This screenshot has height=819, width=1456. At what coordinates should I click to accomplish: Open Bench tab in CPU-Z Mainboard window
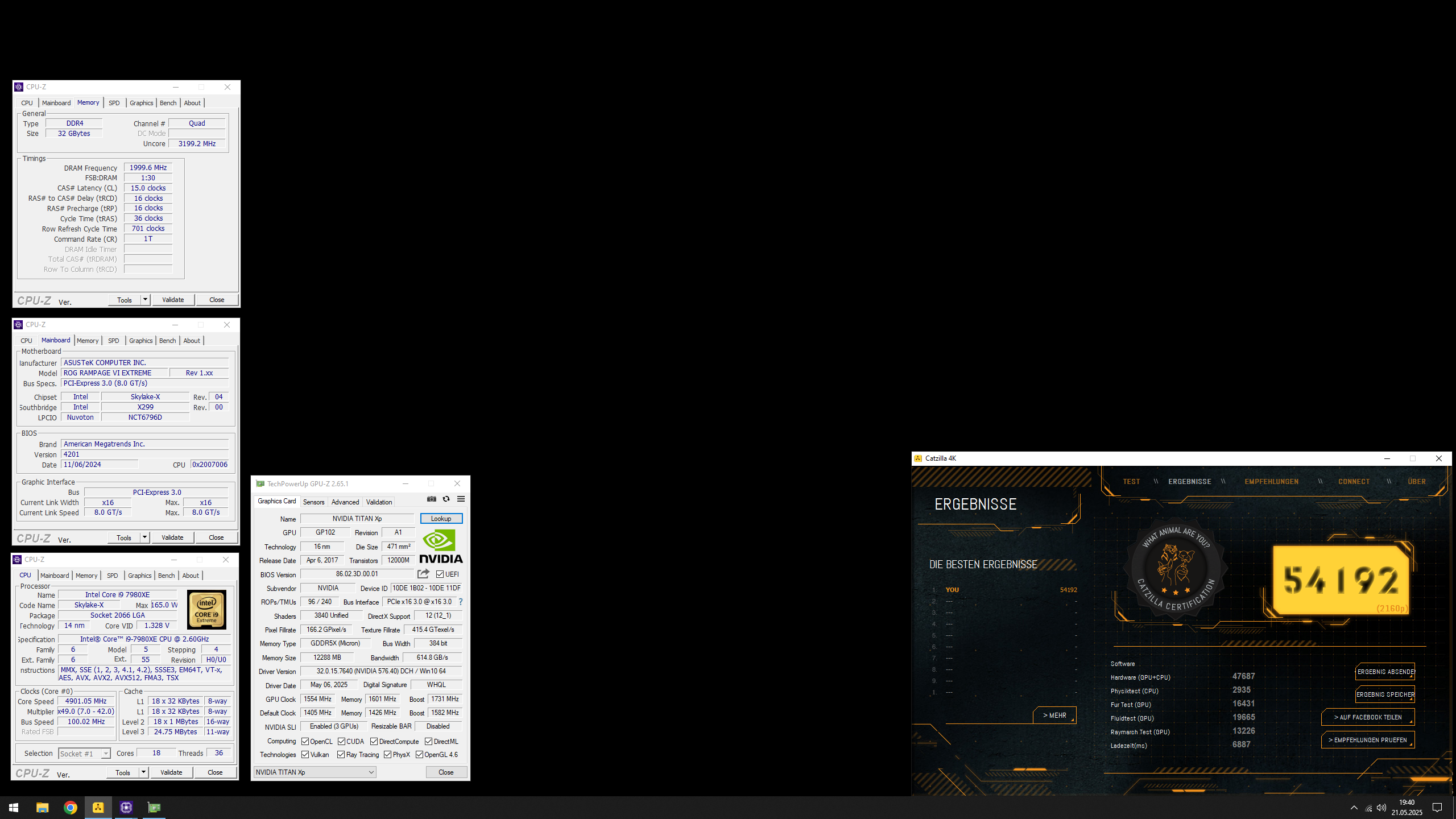pos(167,341)
